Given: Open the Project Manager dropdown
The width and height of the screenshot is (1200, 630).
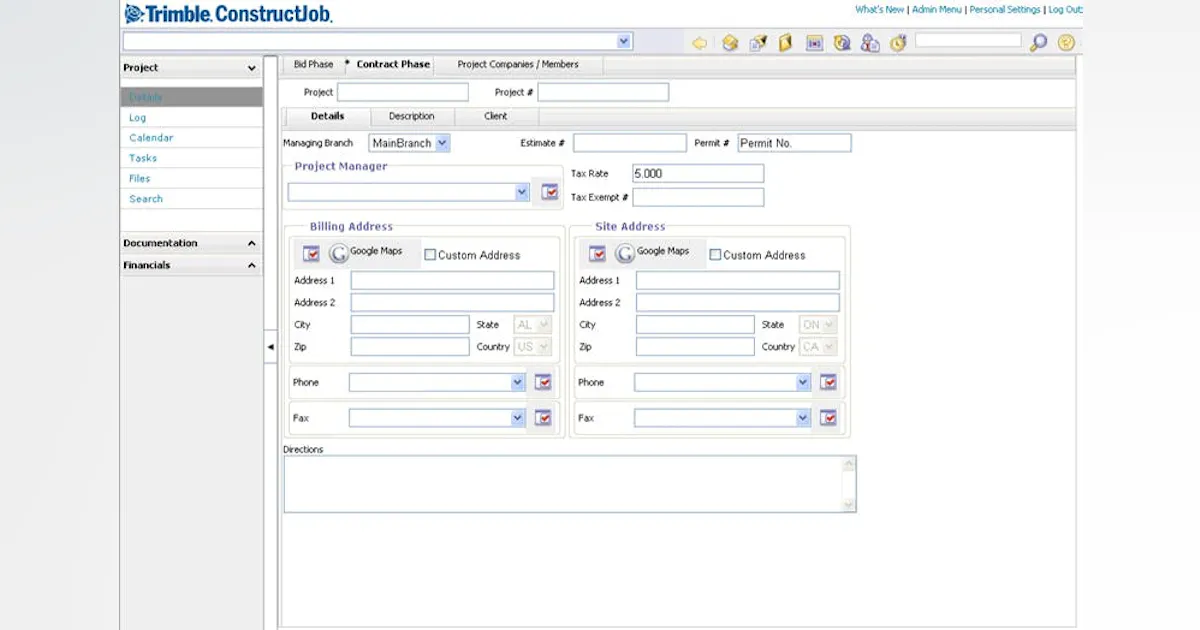Looking at the screenshot, I should click(x=522, y=192).
